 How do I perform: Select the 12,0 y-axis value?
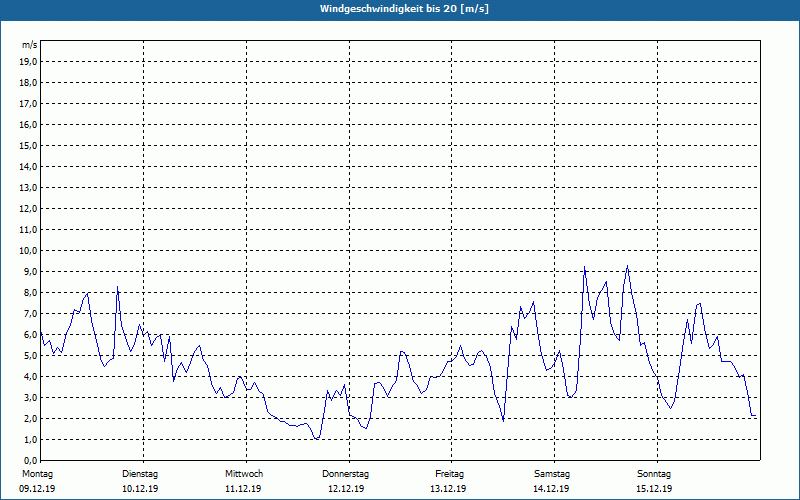pos(28,209)
